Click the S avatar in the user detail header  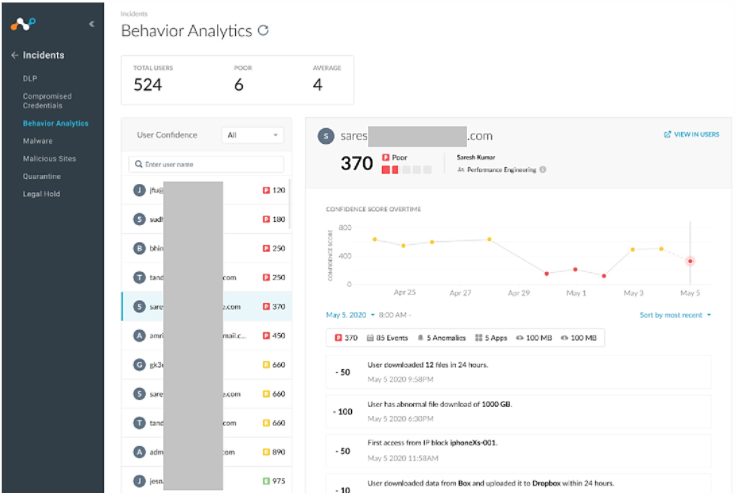pyautogui.click(x=326, y=136)
